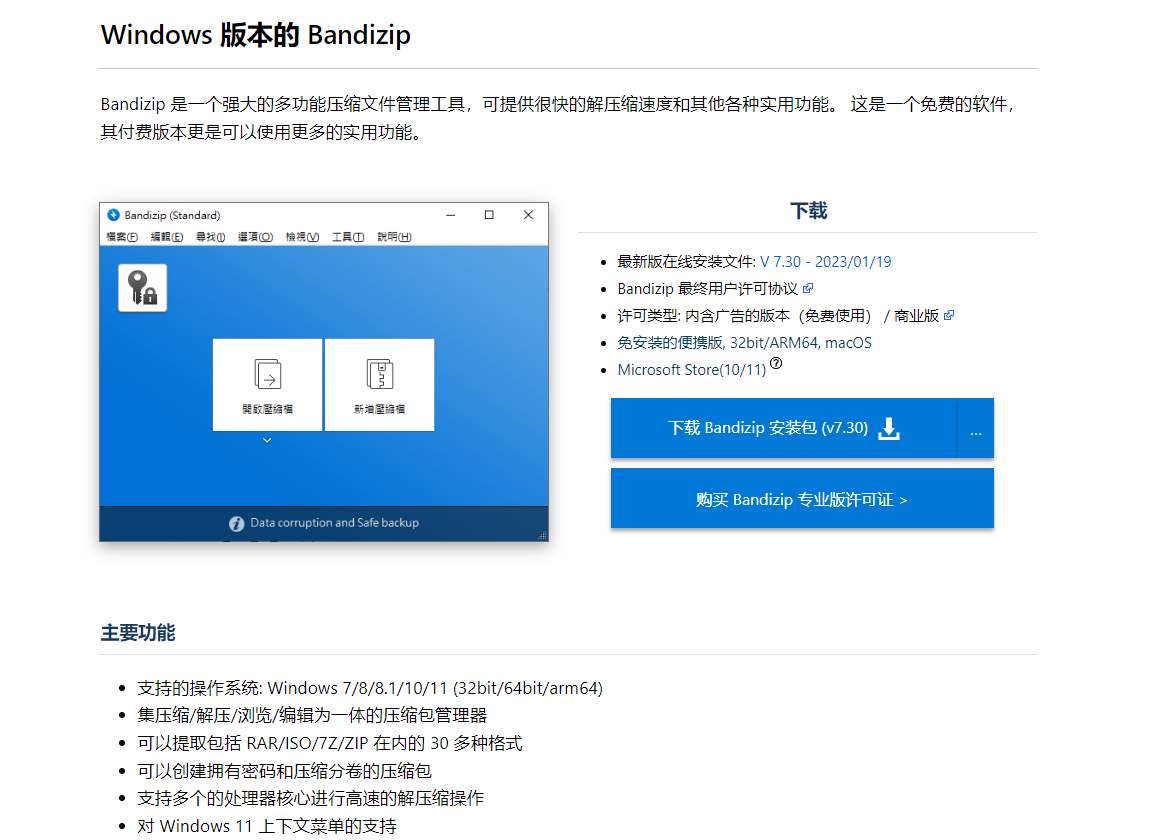Click the 购买 Bandizip 专业版许可证 button

click(801, 498)
